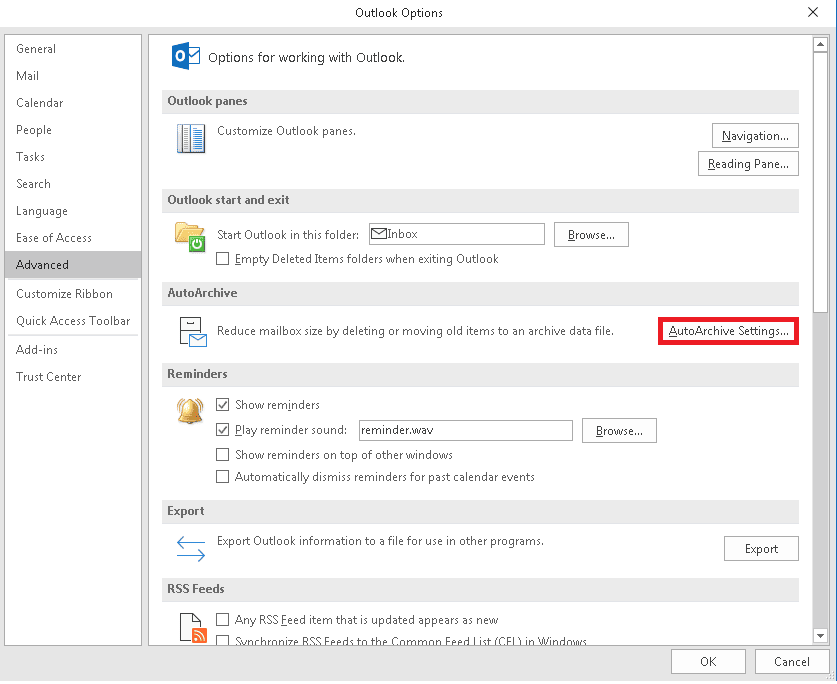Click 'Customize Outlook panes.' text
The image size is (837, 684).
286,131
